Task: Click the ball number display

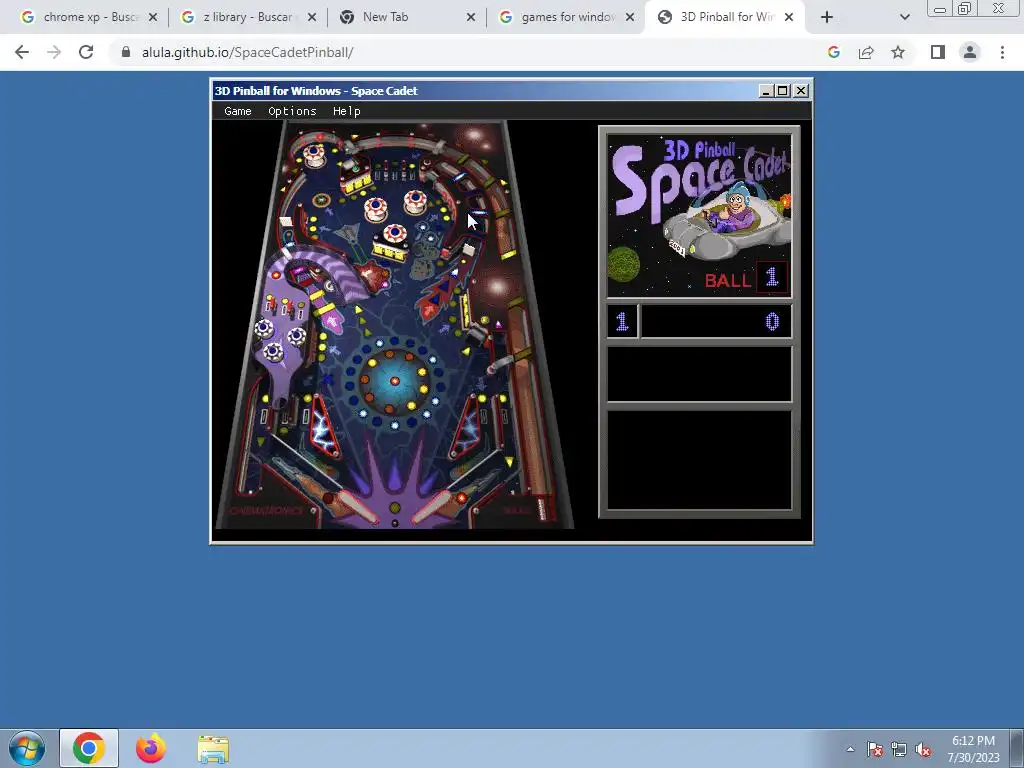Action: 772,277
